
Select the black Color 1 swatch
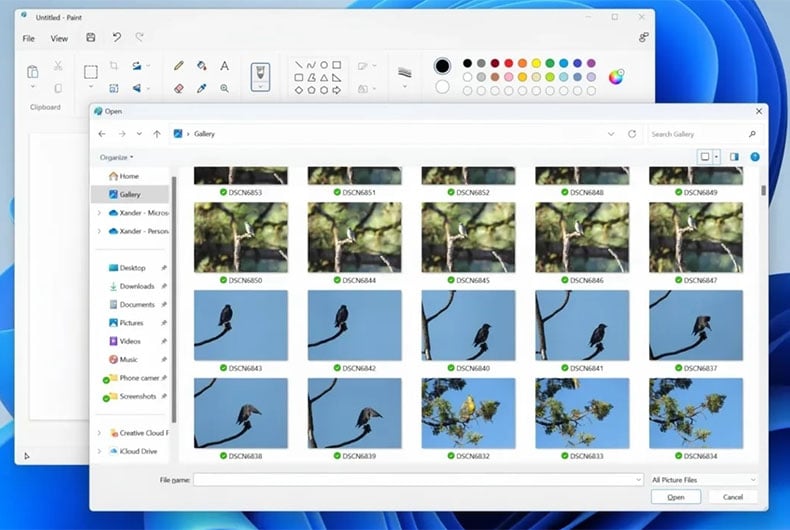(442, 66)
